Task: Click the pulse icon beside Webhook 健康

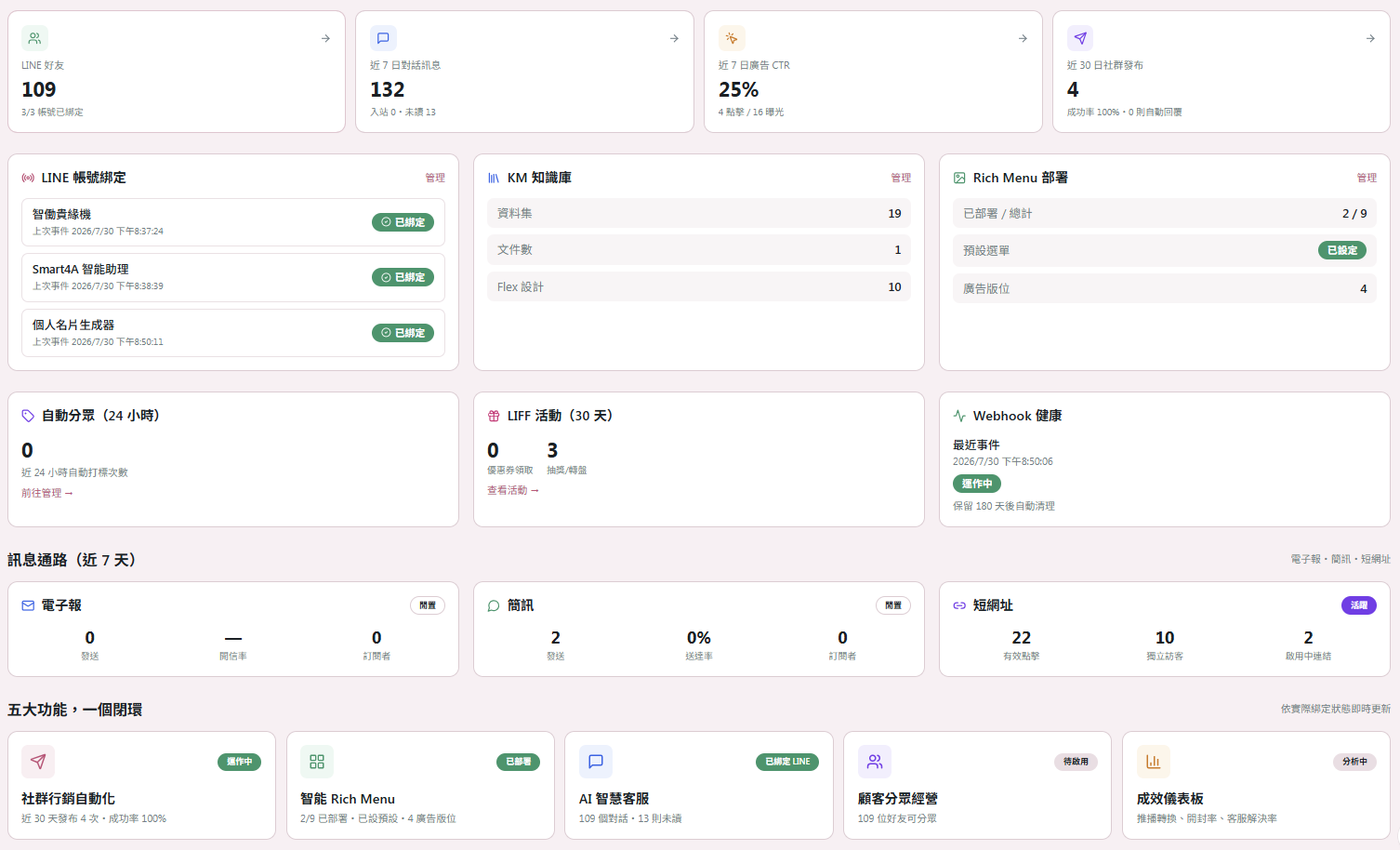Action: 959,416
